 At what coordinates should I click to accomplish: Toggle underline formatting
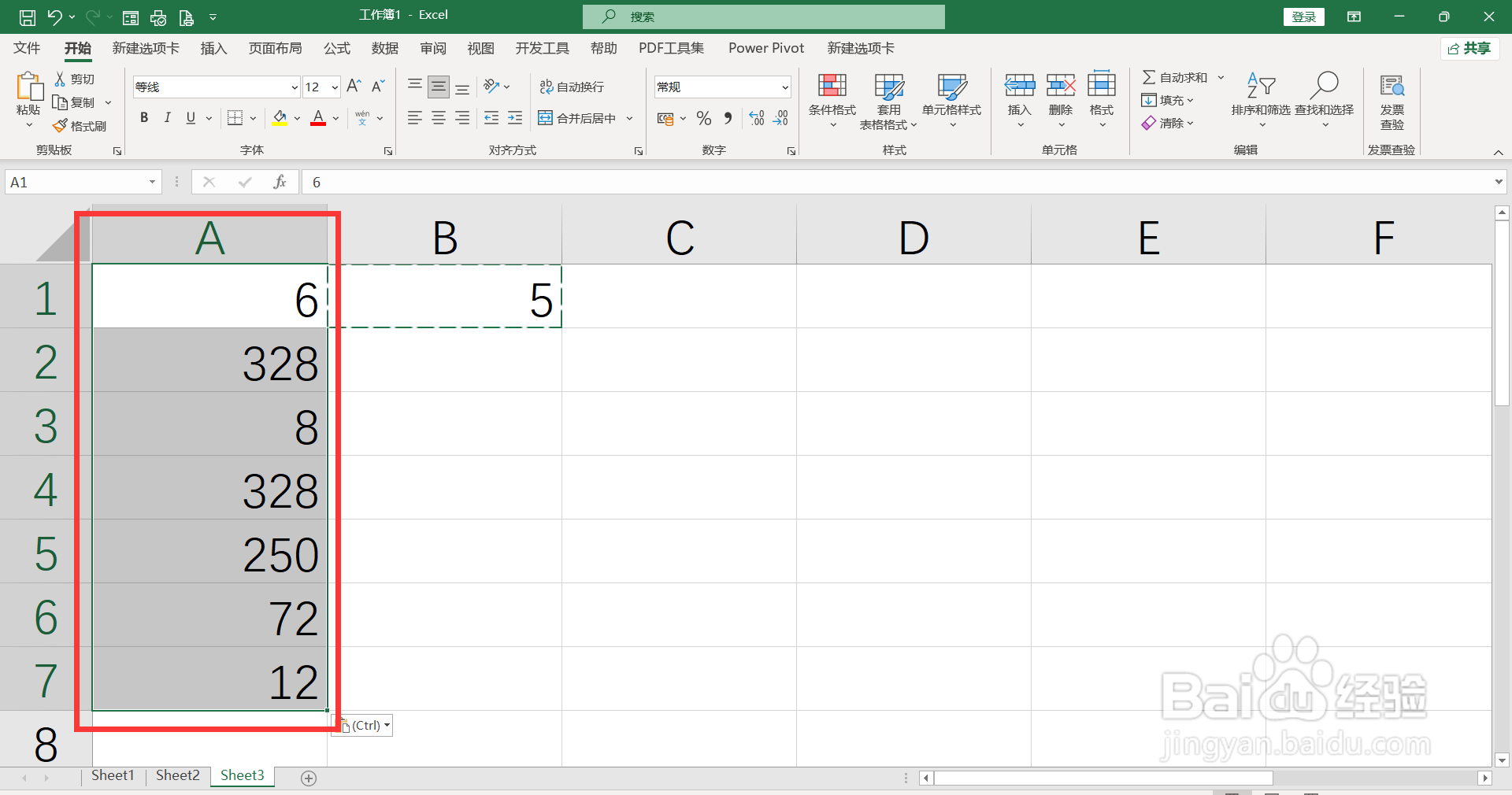point(191,118)
